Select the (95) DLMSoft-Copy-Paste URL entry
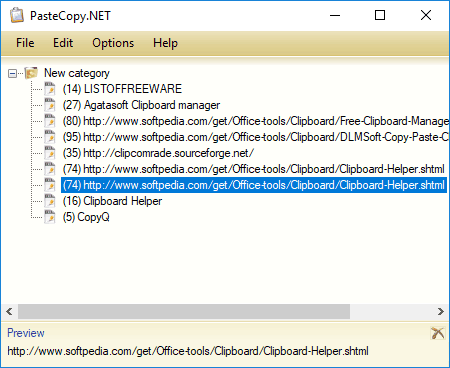Screen dimensions: 450x368 coord(256,137)
